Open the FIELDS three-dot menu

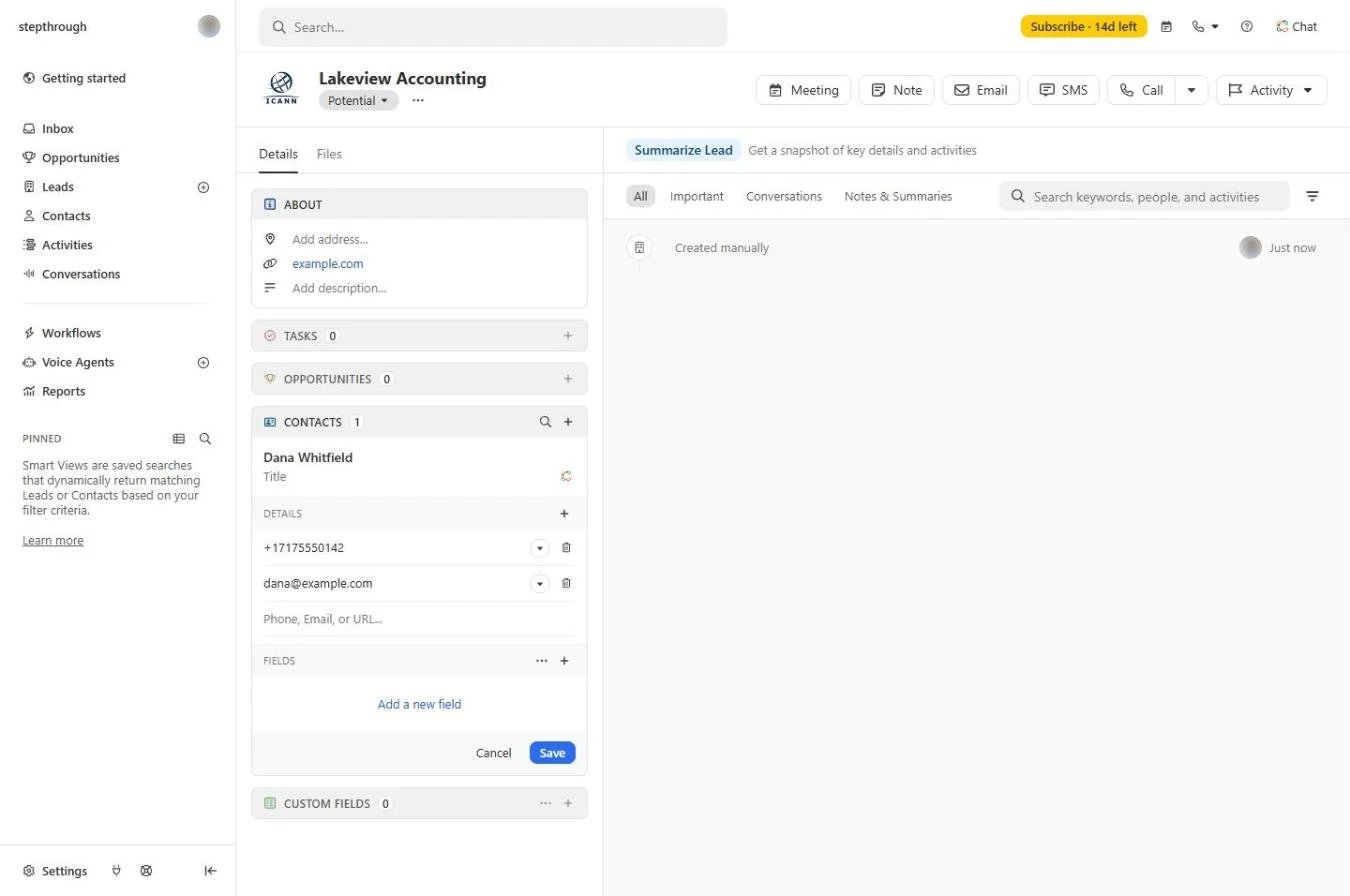coord(542,661)
